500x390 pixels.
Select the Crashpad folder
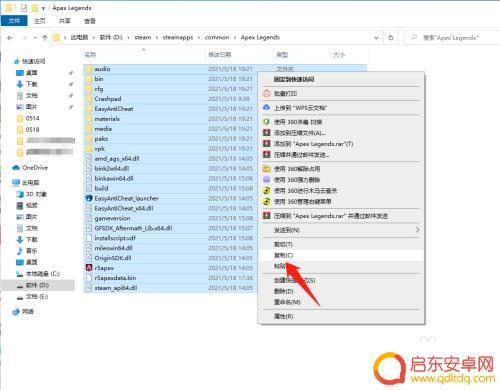pos(108,99)
